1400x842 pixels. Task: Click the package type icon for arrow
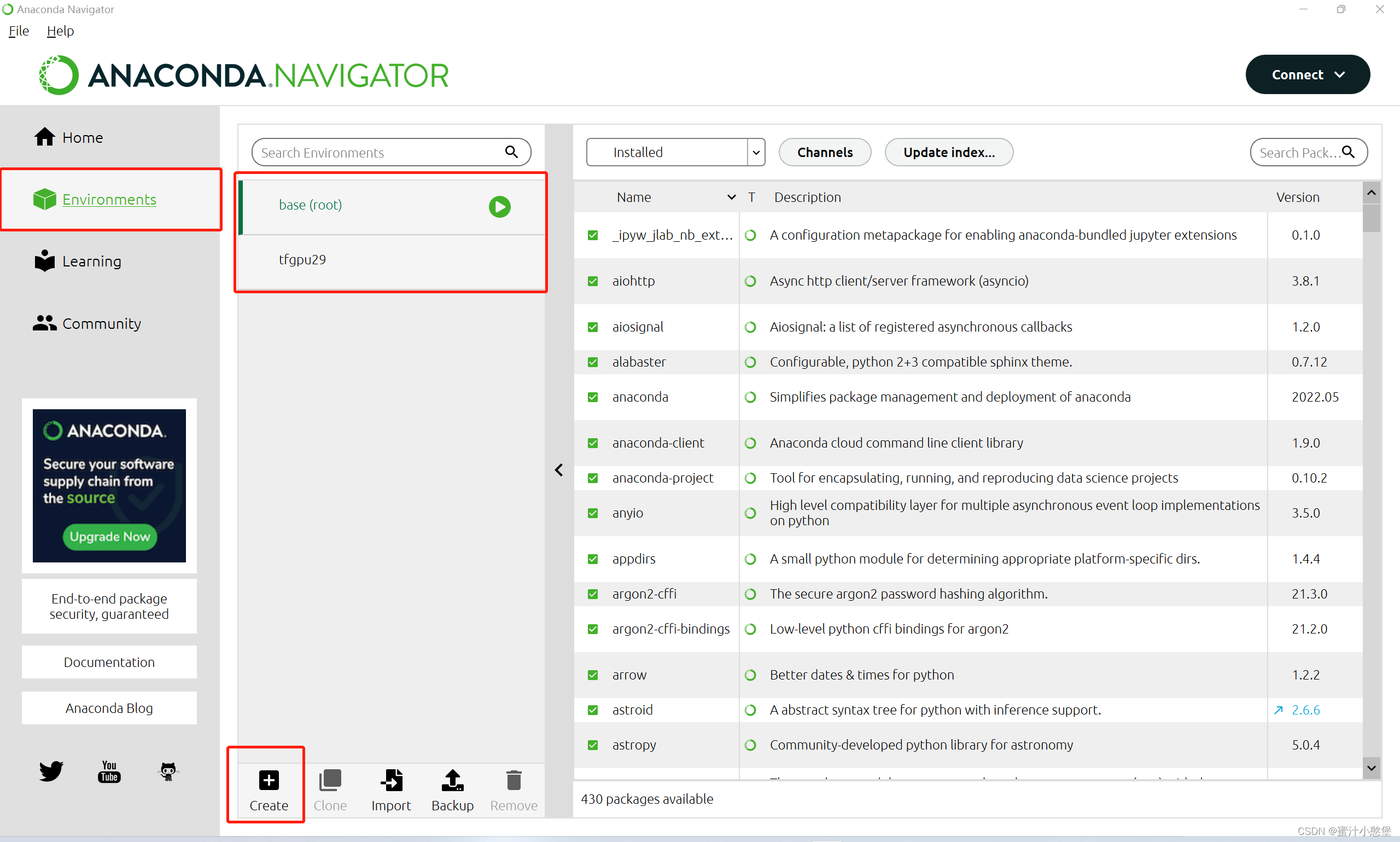750,675
